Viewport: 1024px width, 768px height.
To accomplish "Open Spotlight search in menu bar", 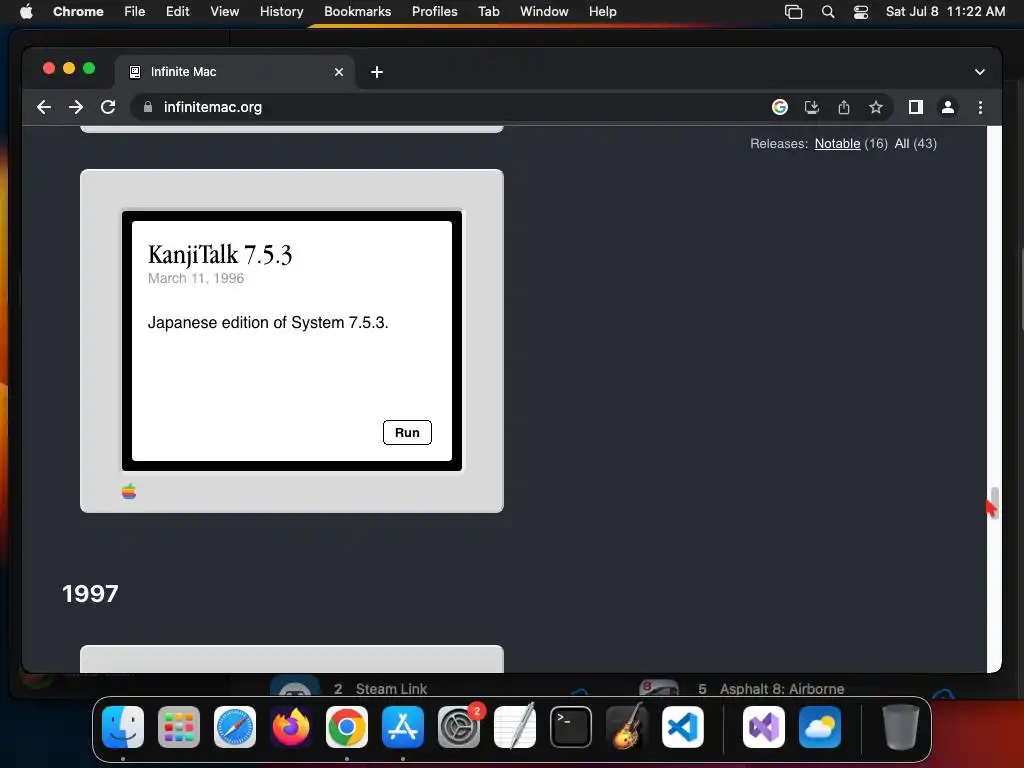I will [x=828, y=12].
